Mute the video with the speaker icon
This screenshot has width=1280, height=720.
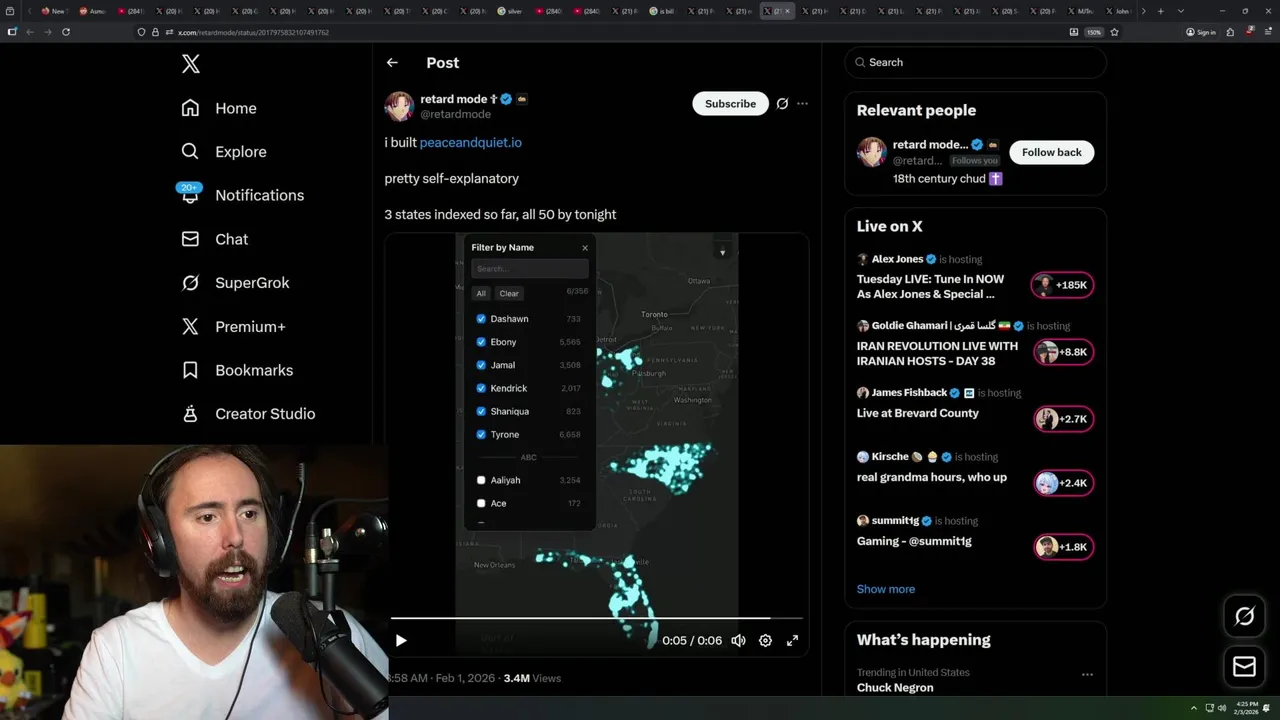coord(738,641)
